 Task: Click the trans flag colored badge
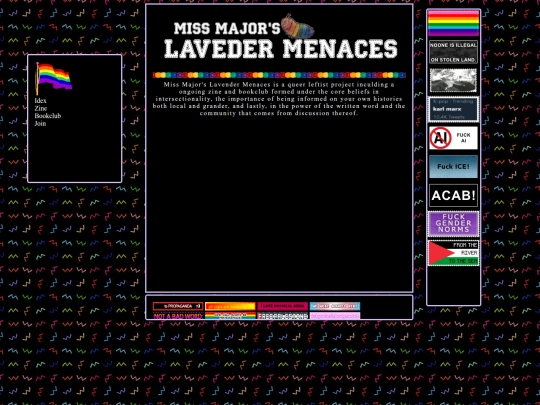(335, 306)
